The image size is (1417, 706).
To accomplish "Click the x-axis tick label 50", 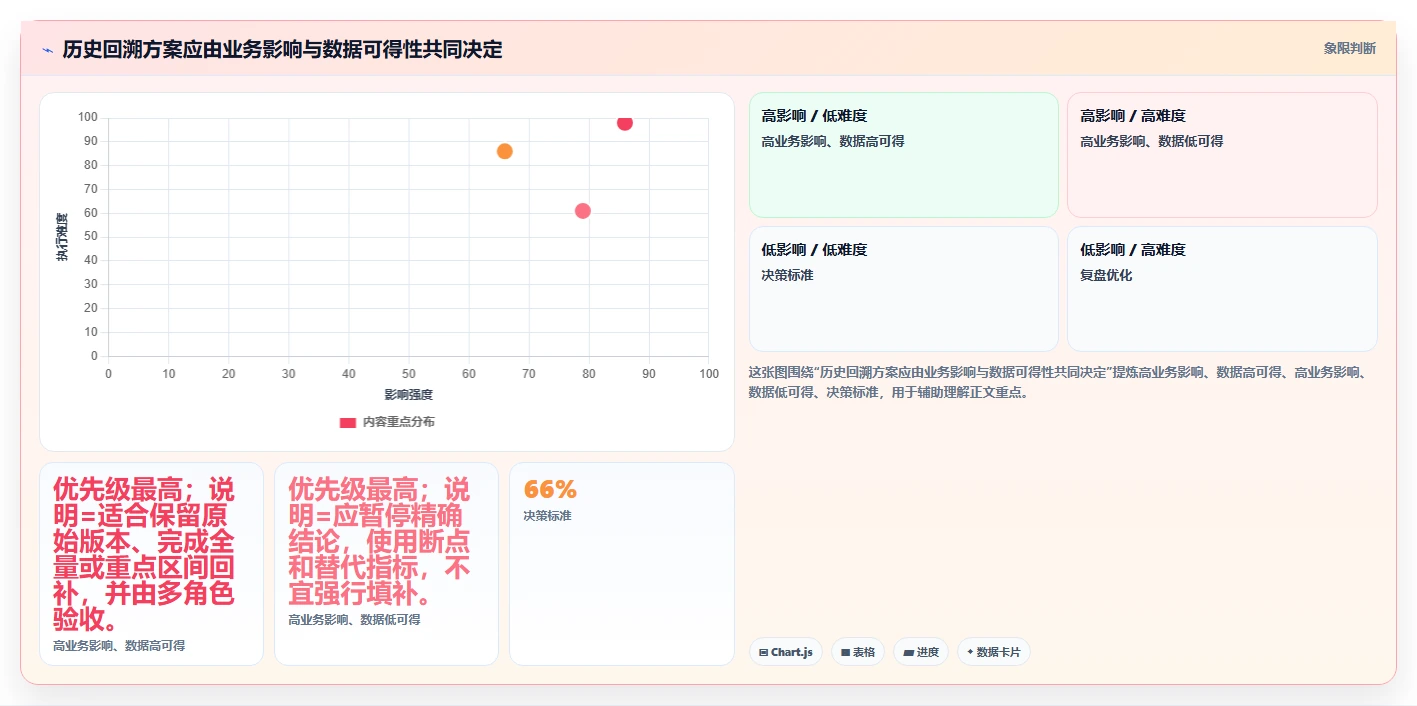I will (x=409, y=374).
